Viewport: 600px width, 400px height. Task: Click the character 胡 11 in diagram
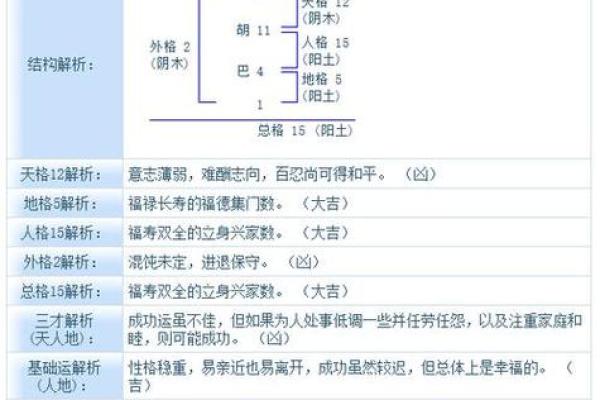click(253, 30)
